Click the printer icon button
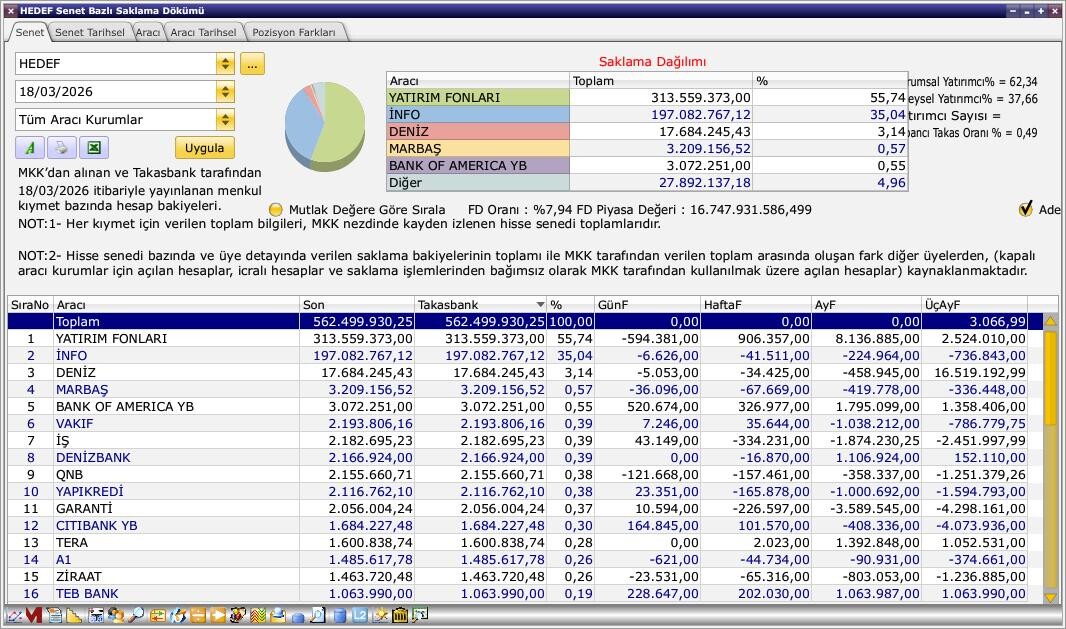Viewport: 1066px width, 629px height. point(61,148)
